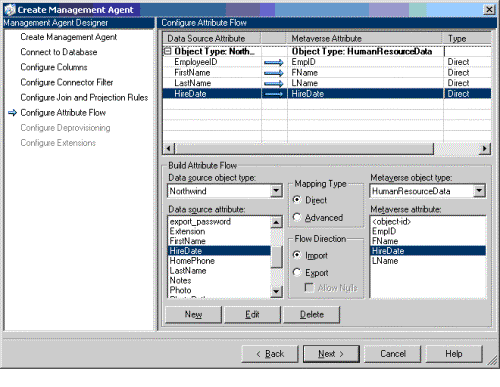The image size is (500, 387).
Task: Click the flow arrow in the HireDate row
Action: [274, 94]
